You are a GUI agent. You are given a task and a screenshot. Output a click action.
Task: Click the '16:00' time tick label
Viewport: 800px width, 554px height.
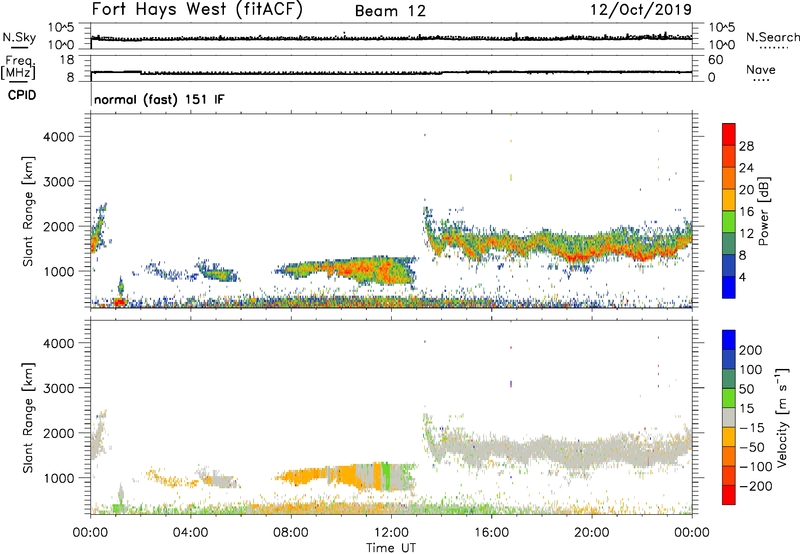coord(491,533)
